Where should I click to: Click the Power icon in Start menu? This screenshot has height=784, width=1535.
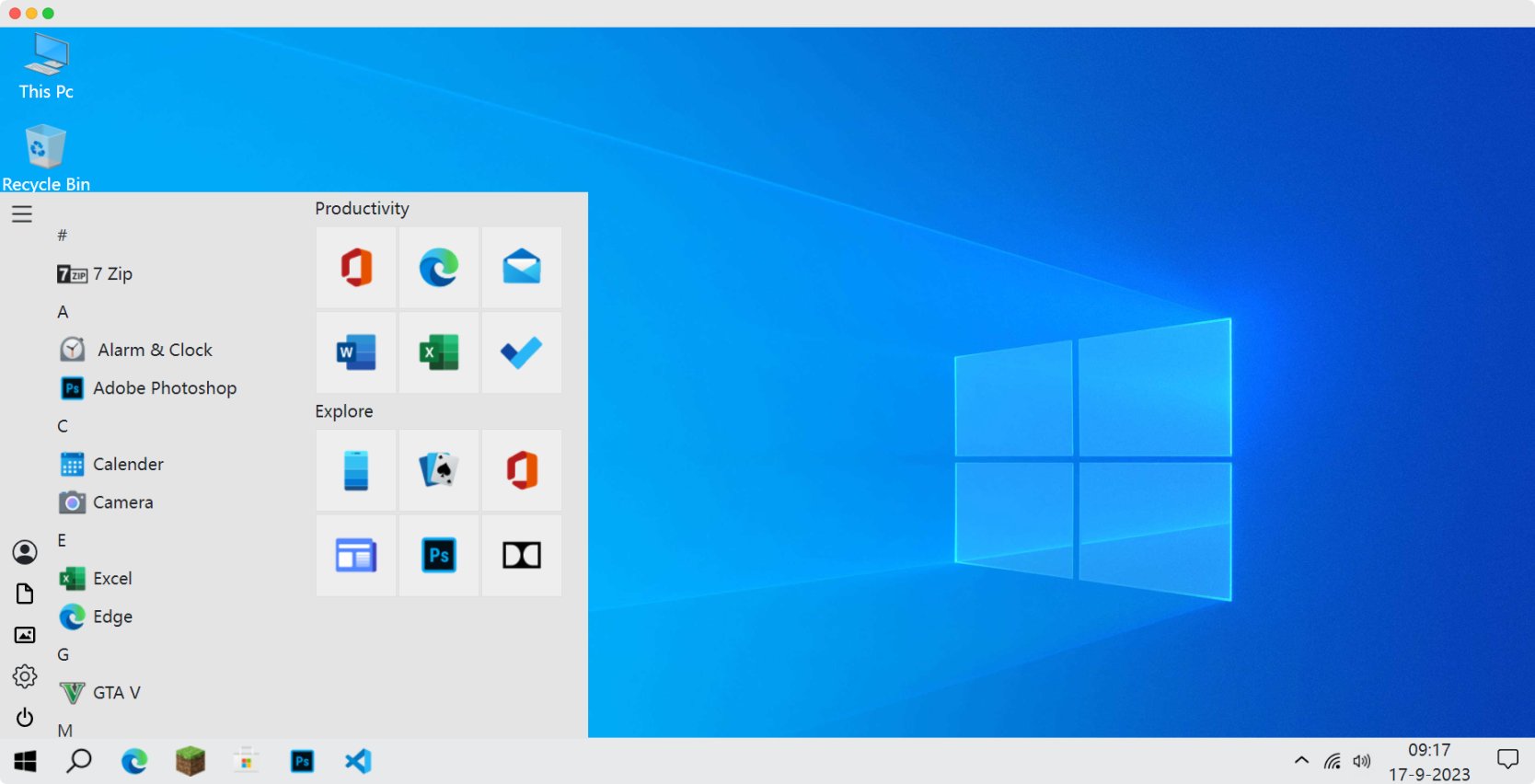[x=25, y=718]
